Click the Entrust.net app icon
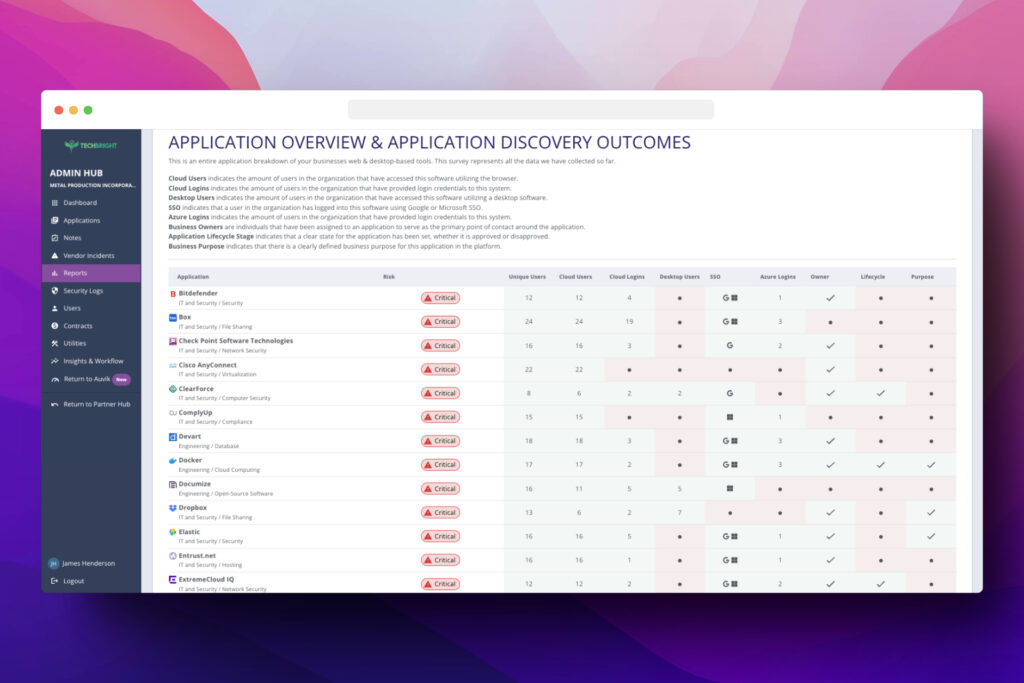This screenshot has width=1024, height=683. (x=172, y=556)
